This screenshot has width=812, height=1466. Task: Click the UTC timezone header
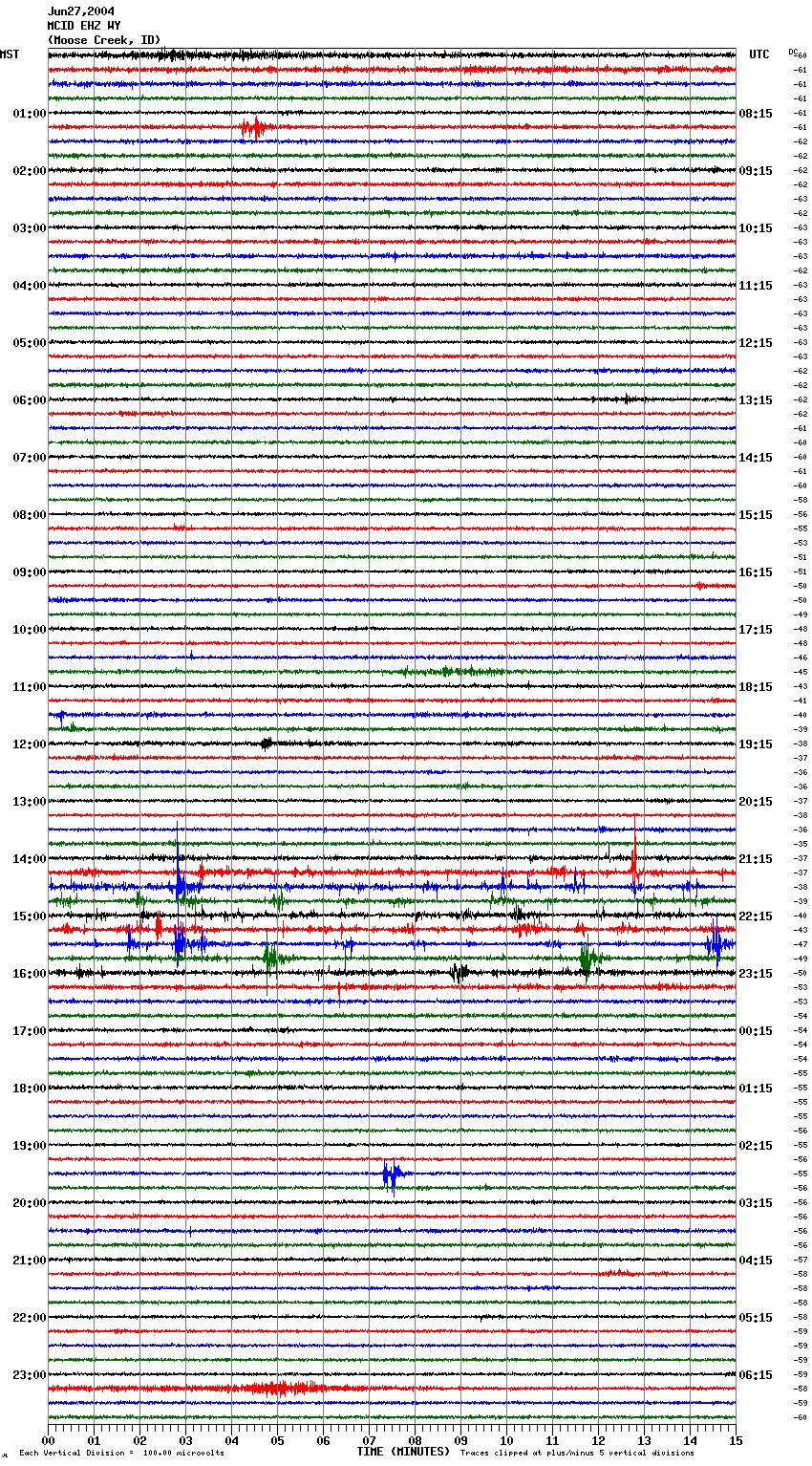pyautogui.click(x=759, y=54)
